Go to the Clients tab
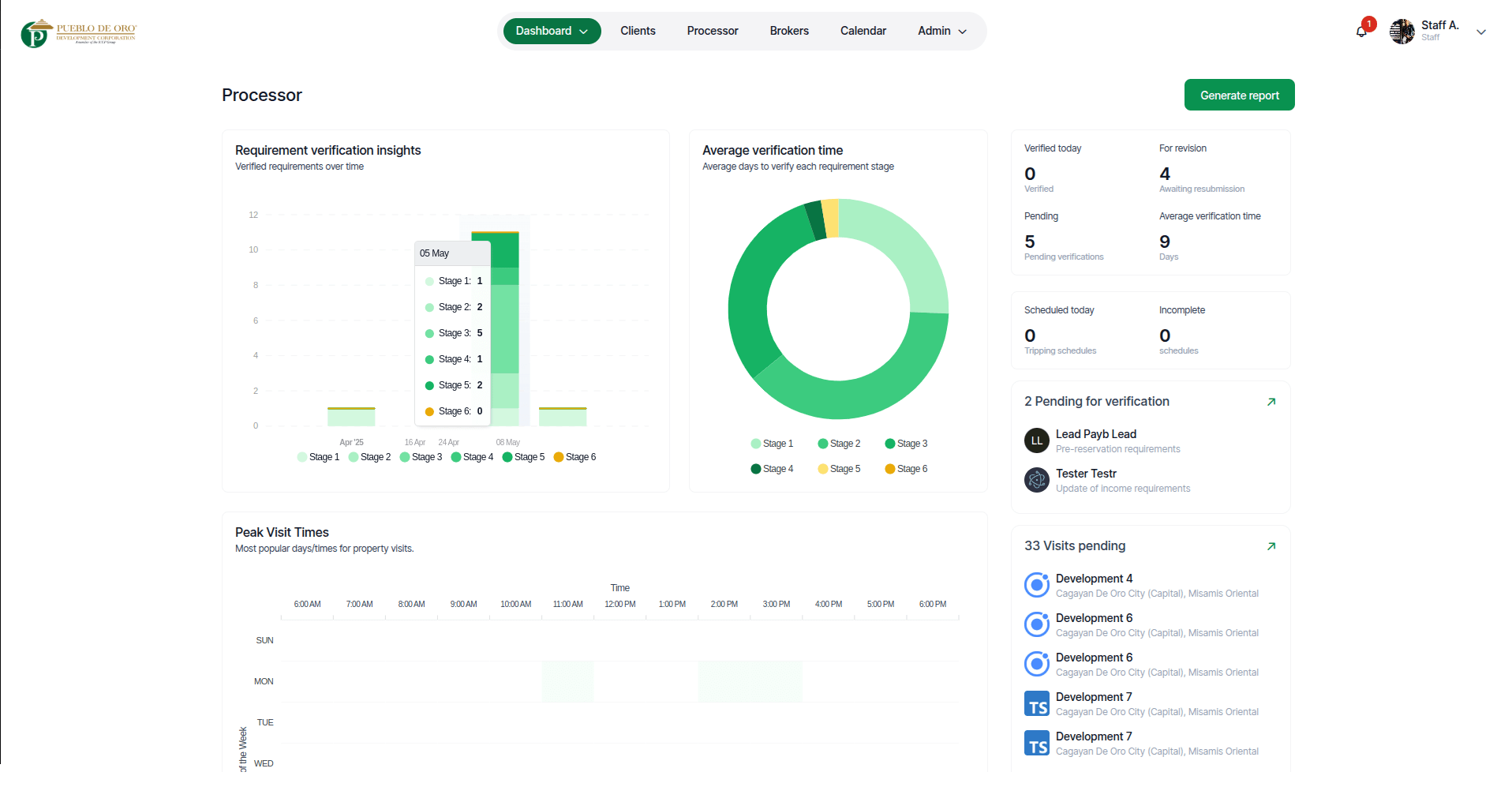 (x=638, y=31)
